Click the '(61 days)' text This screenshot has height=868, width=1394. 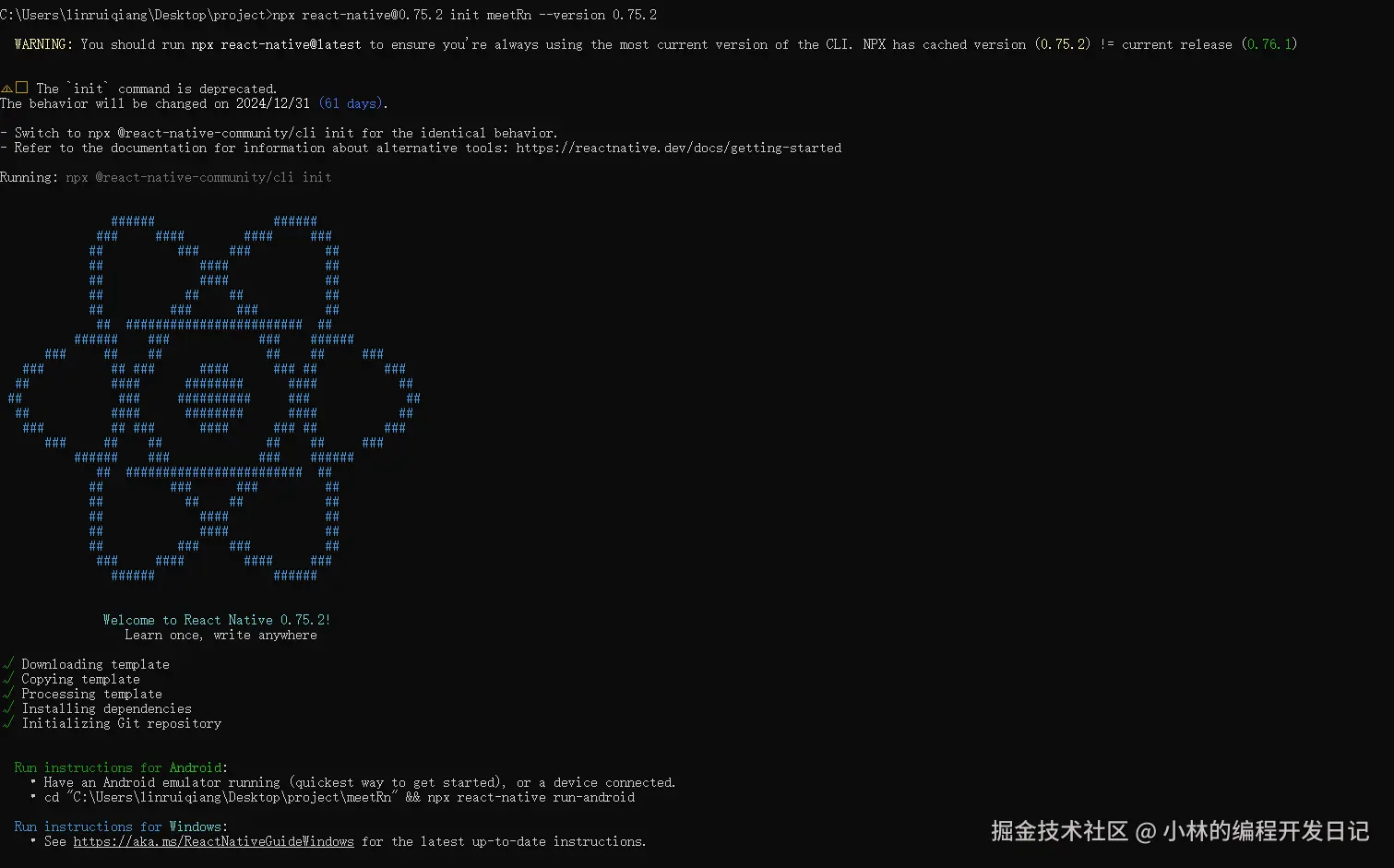(x=350, y=103)
